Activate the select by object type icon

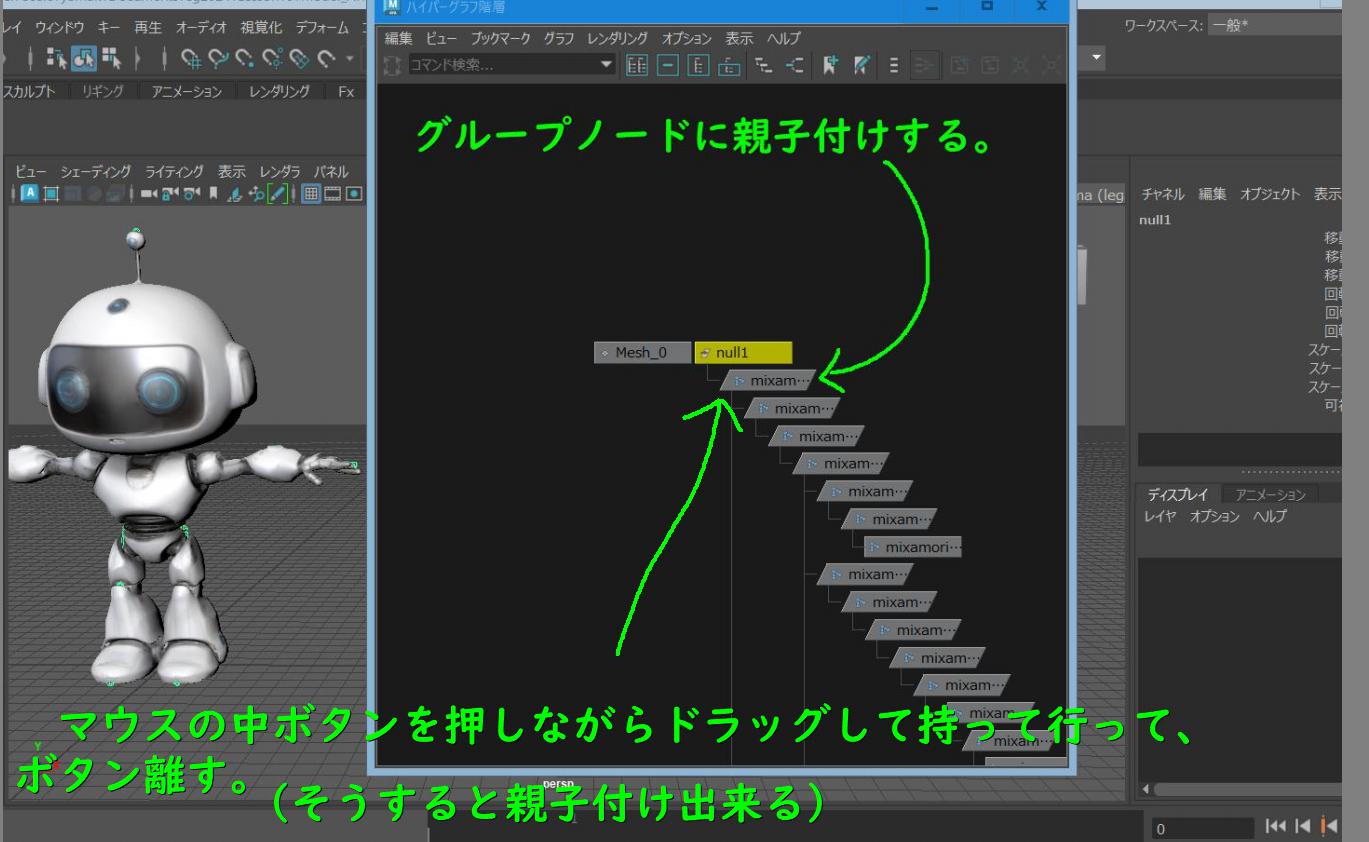tap(84, 58)
